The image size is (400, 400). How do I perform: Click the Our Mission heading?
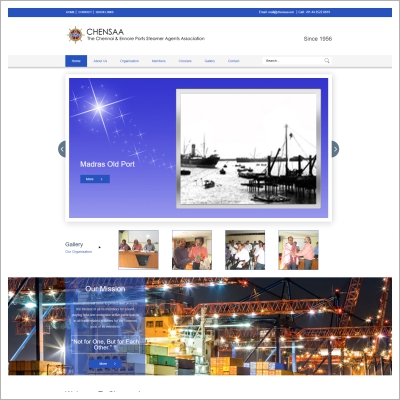tap(105, 289)
